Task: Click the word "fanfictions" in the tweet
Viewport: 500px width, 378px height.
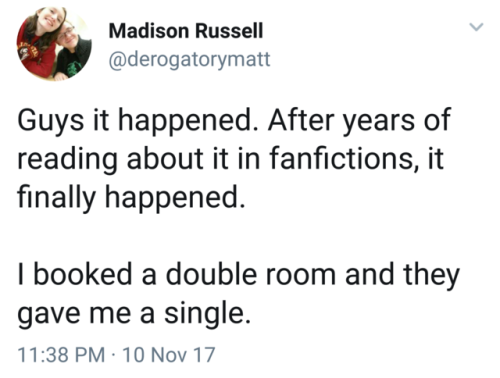Action: pyautogui.click(x=342, y=158)
